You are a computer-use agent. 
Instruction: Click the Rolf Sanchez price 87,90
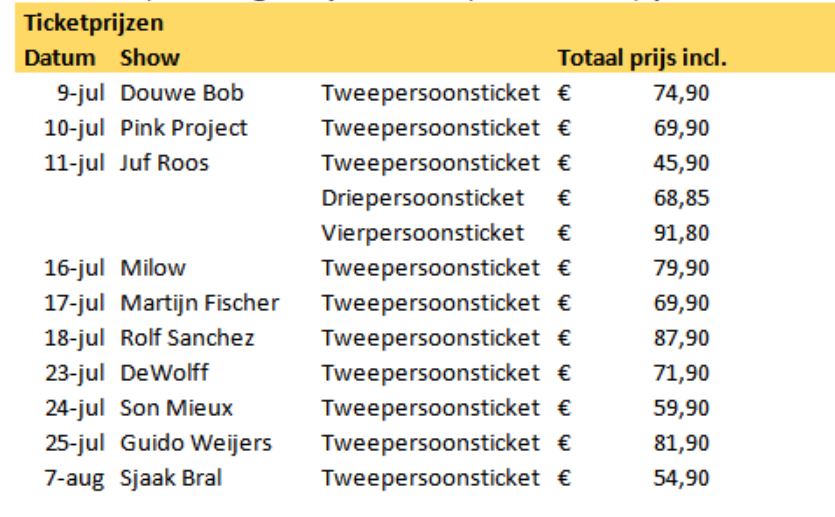point(681,338)
